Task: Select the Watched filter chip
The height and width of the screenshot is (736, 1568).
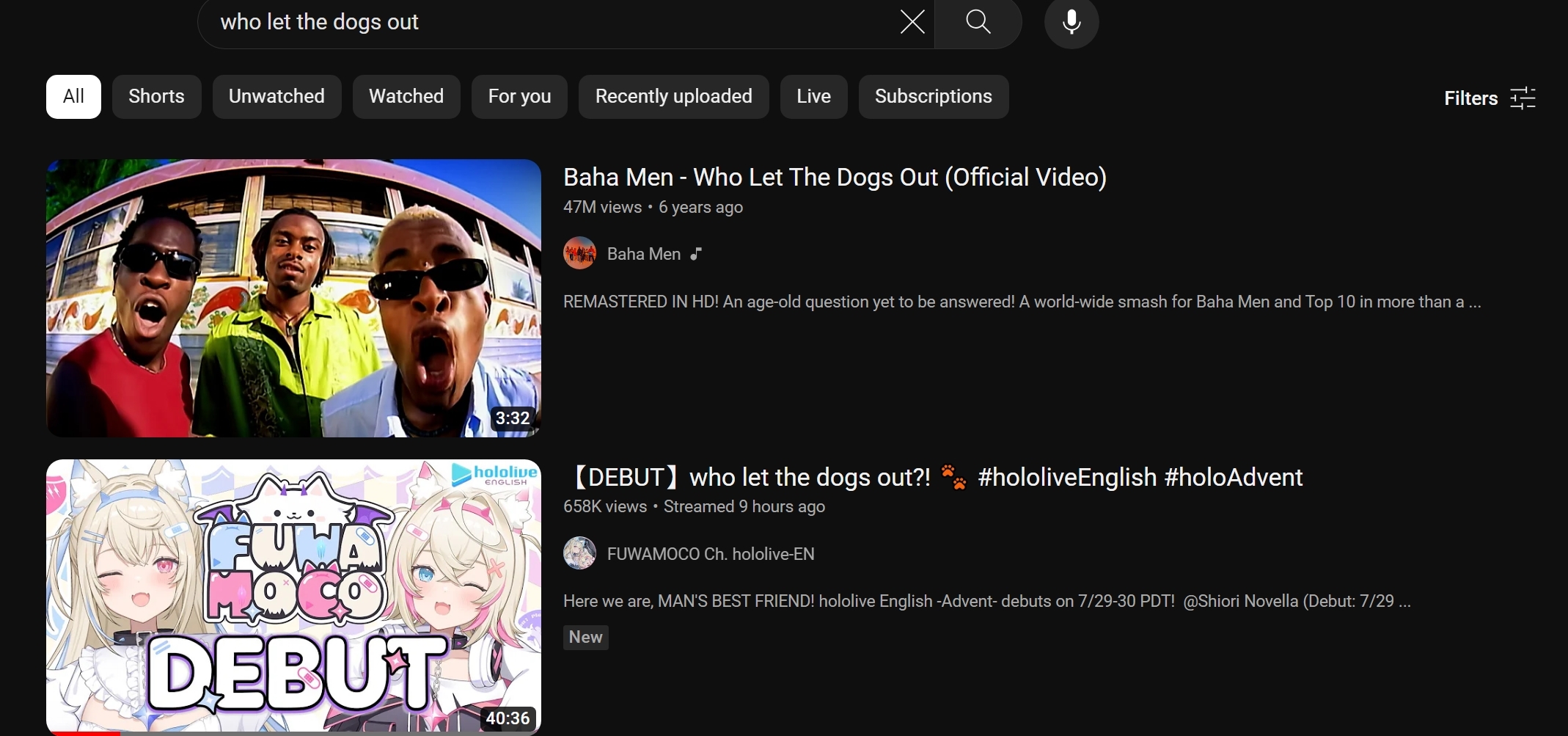Action: 406,96
